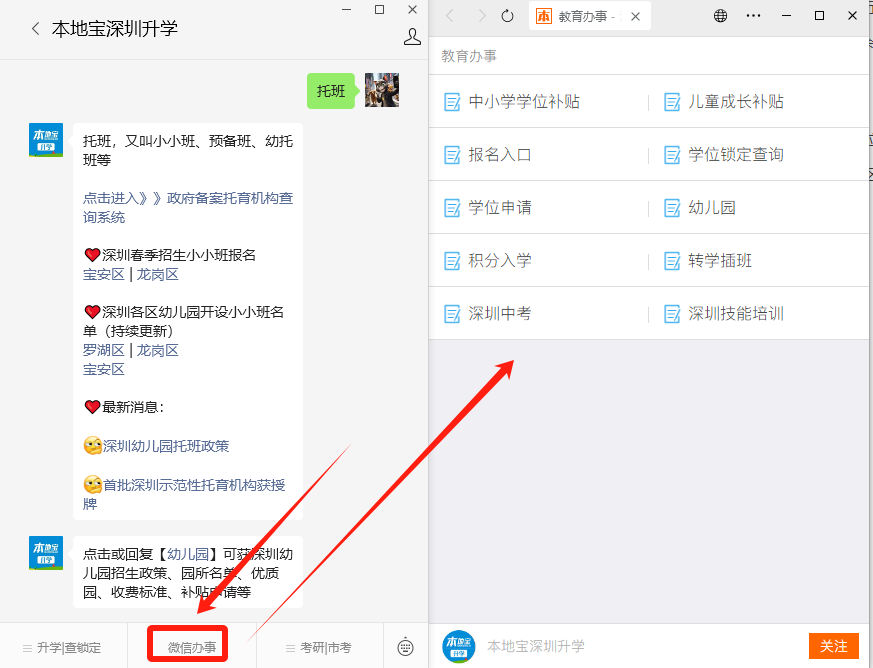
Task: Open sender's avatar thumbnail next to 托班
Action: pyautogui.click(x=382, y=90)
